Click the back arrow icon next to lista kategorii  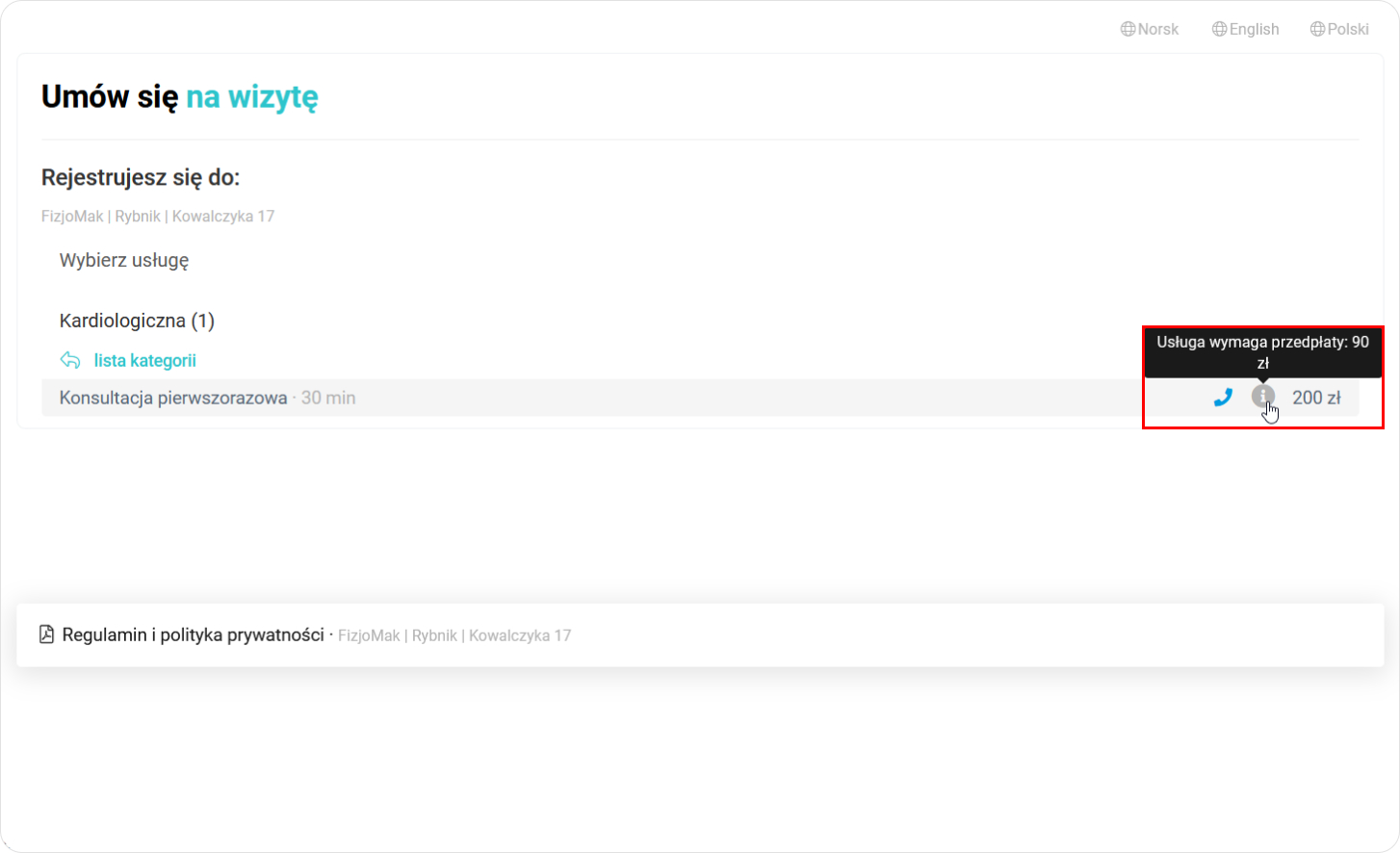pyautogui.click(x=70, y=360)
